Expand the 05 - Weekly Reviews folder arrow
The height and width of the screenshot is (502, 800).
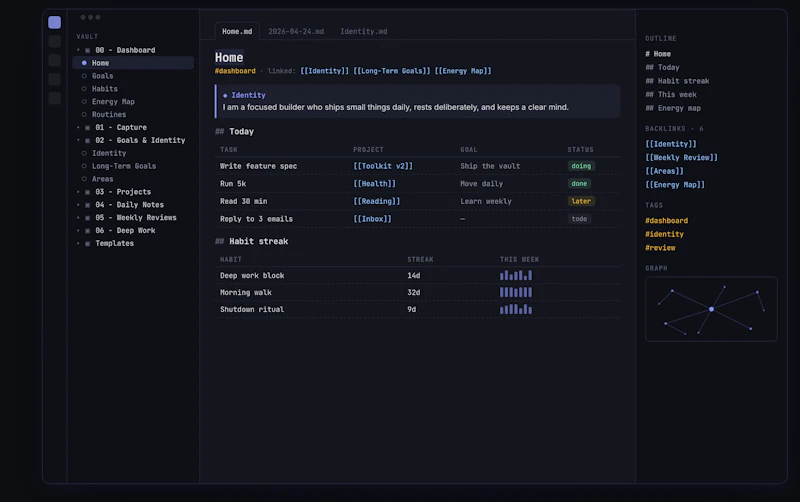point(78,218)
